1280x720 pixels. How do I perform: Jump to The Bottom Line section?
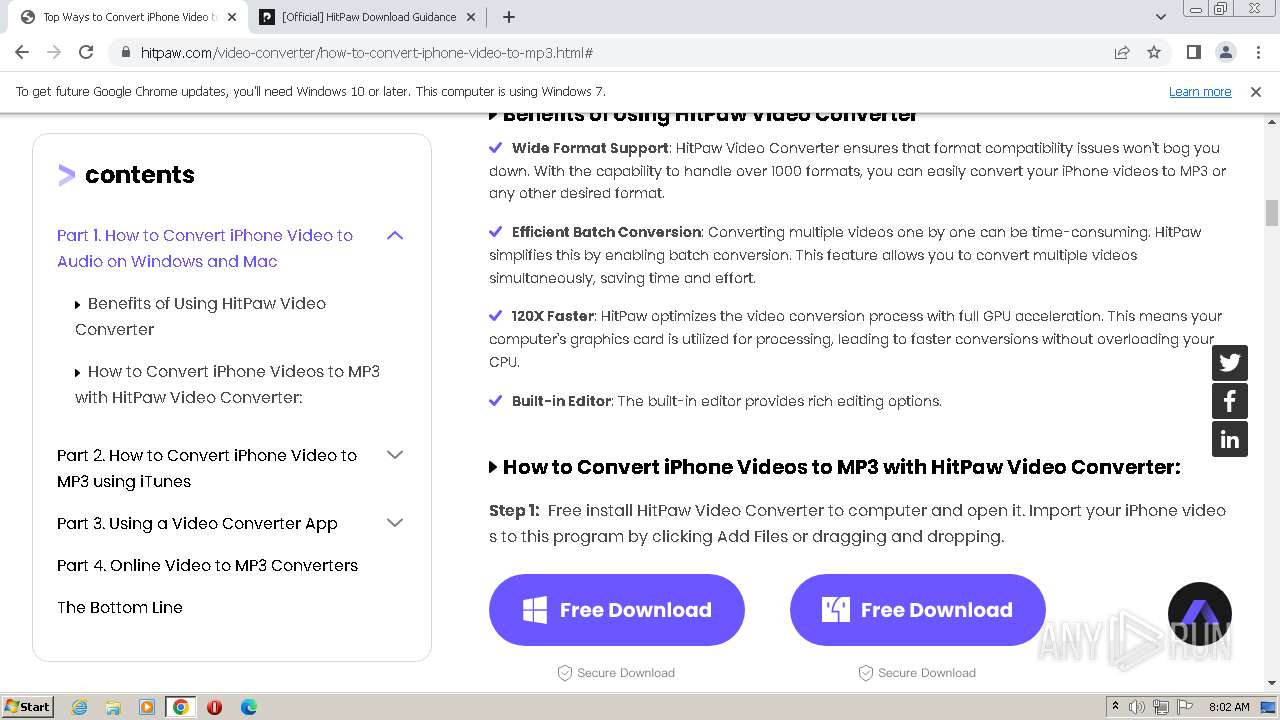tap(120, 607)
